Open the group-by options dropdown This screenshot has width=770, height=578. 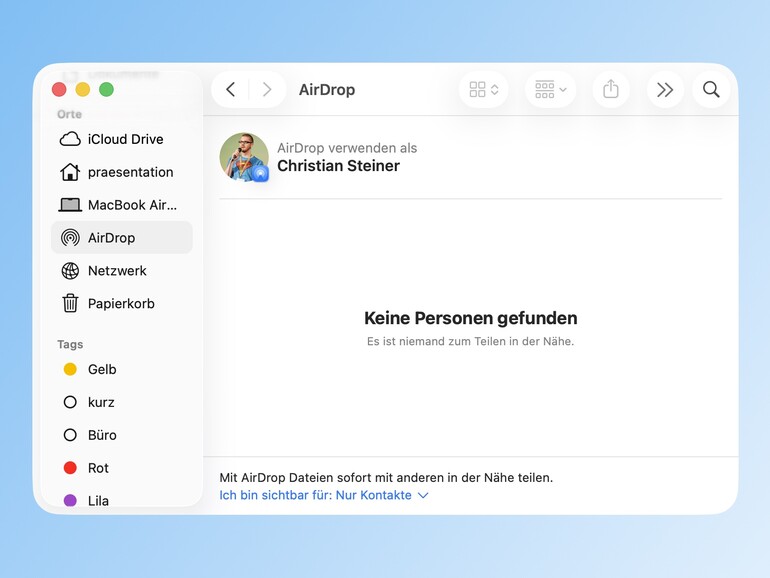pyautogui.click(x=550, y=89)
